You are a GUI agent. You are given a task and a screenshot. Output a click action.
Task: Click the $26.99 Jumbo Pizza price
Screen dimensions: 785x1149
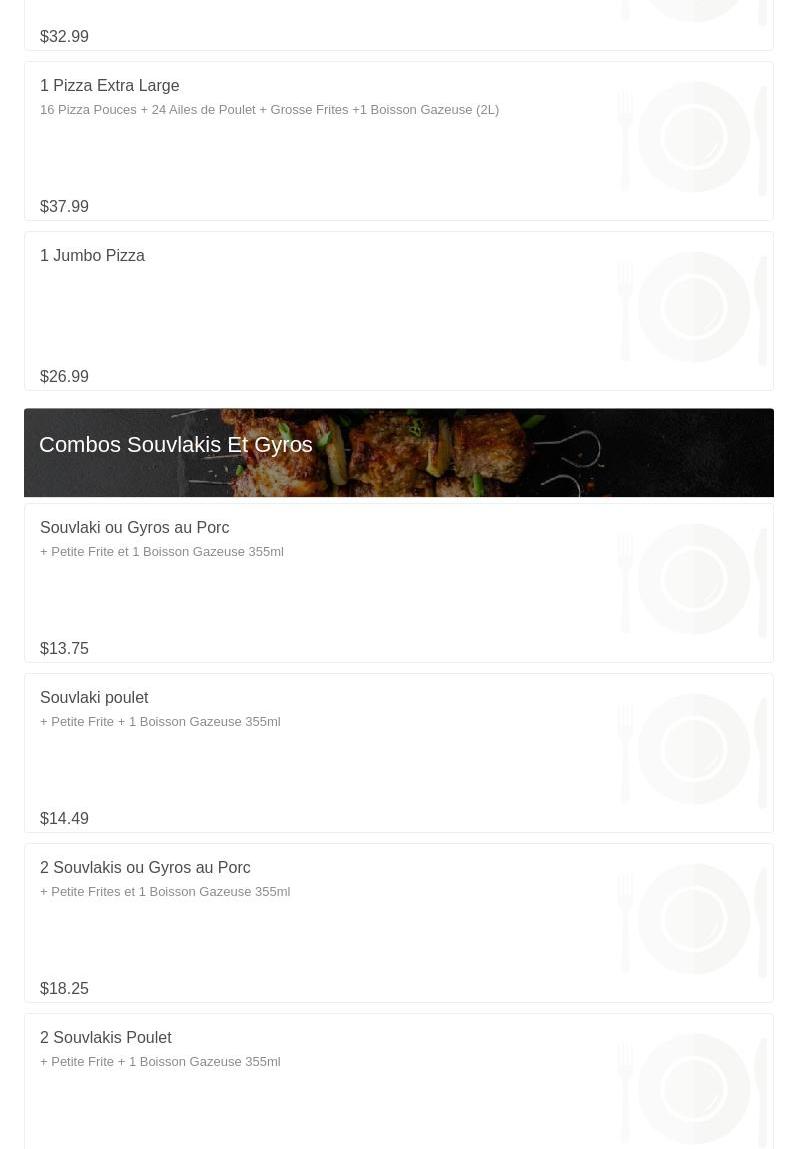65,377
